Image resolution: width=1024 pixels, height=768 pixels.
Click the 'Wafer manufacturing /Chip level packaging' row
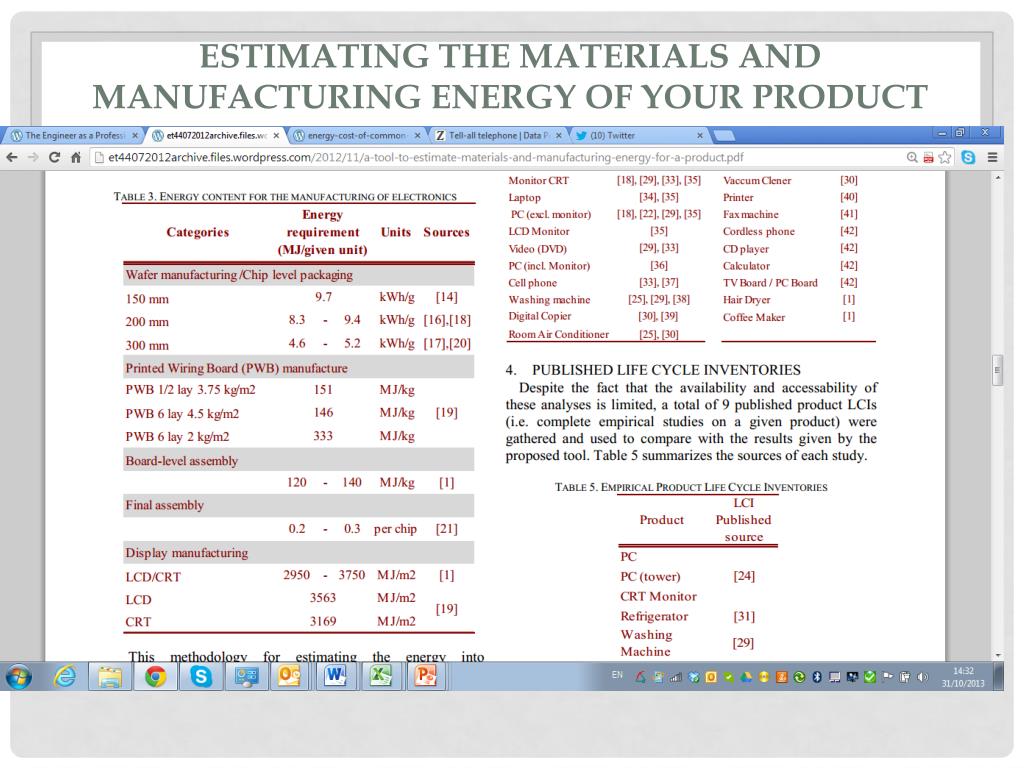[x=298, y=275]
